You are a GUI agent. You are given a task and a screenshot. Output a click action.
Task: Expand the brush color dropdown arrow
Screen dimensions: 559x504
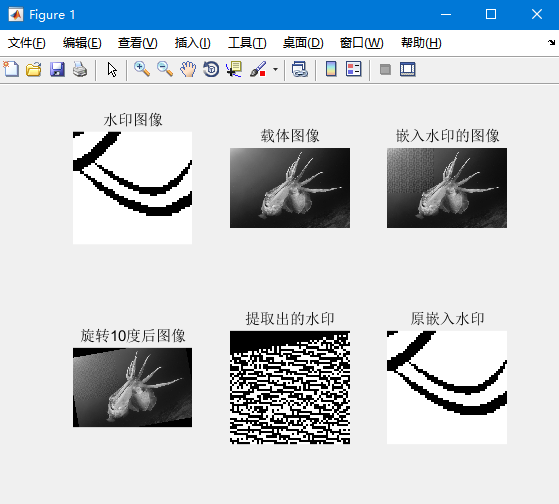coord(275,69)
